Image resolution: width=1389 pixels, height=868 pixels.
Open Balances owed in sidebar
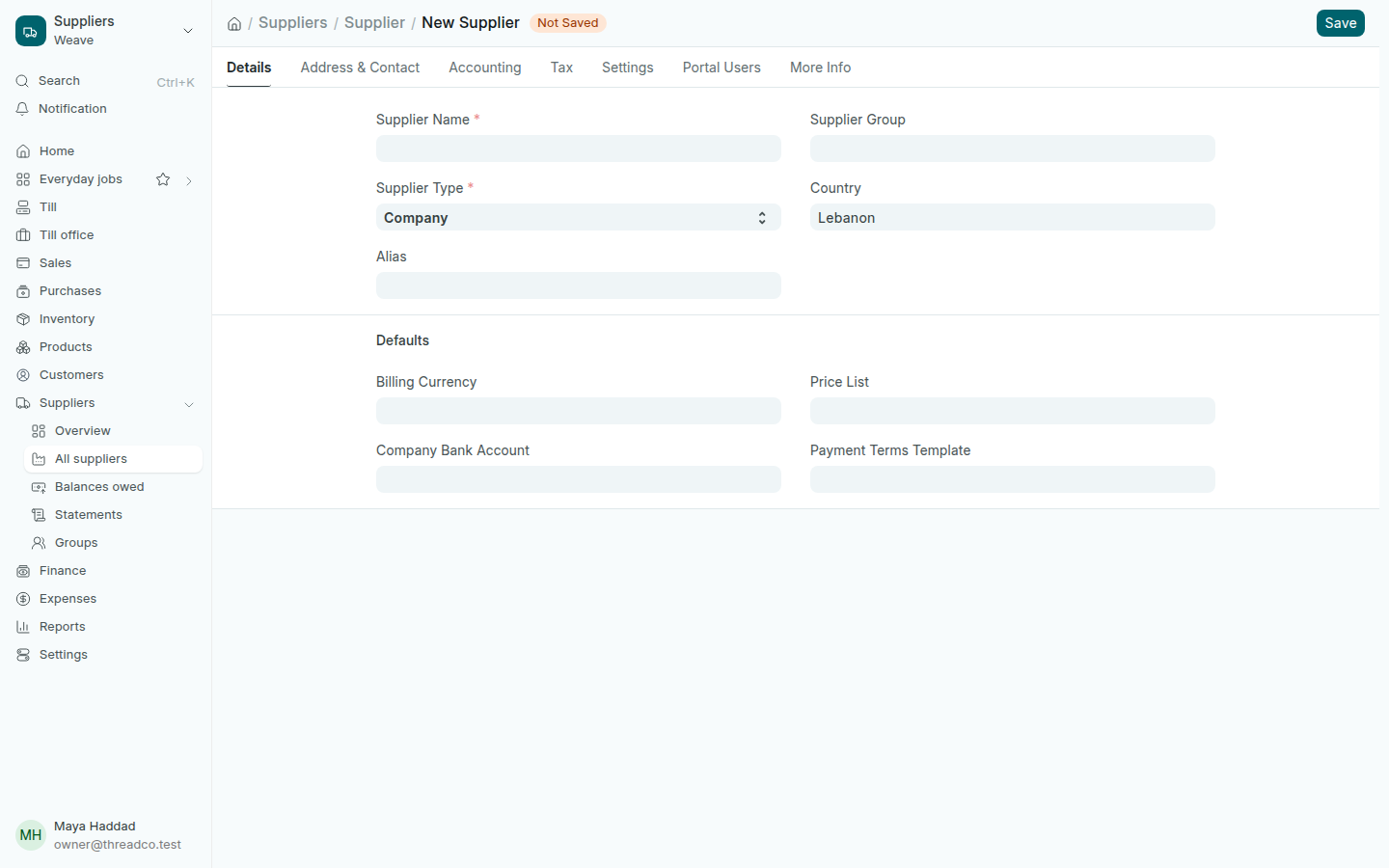[x=113, y=487]
